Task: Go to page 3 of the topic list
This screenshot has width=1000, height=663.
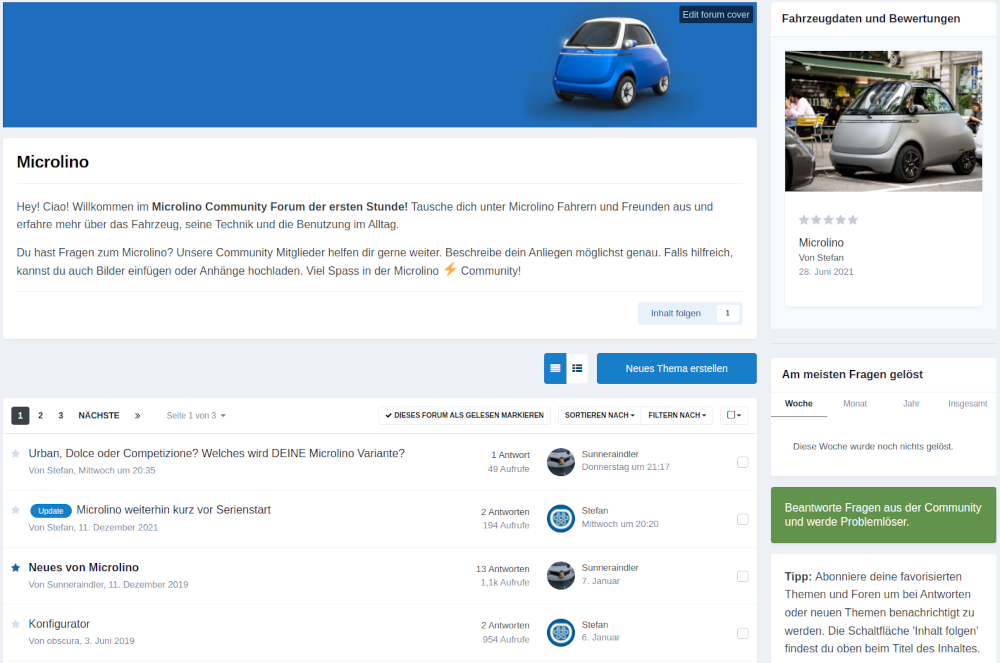Action: pyautogui.click(x=61, y=416)
